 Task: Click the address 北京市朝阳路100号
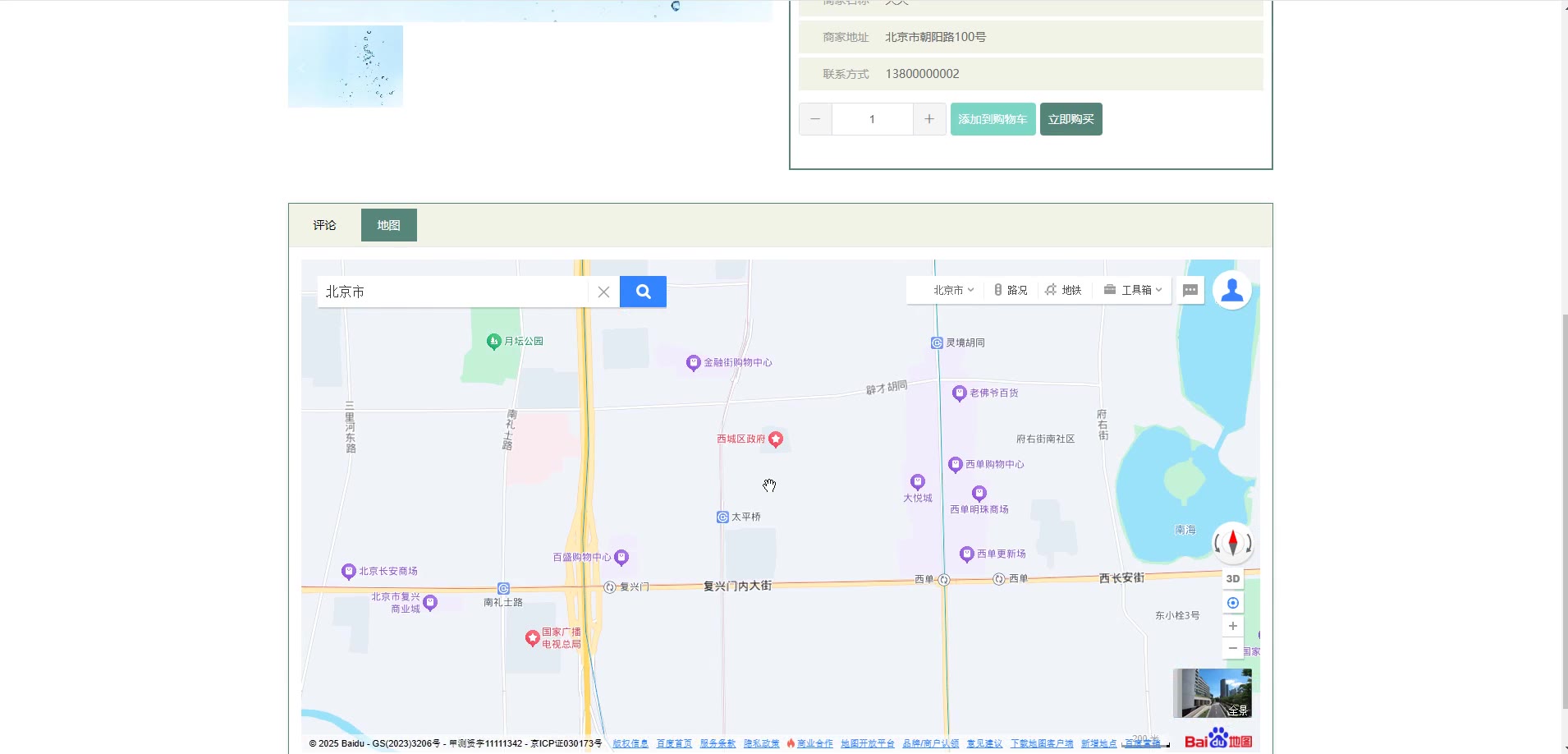coord(936,37)
